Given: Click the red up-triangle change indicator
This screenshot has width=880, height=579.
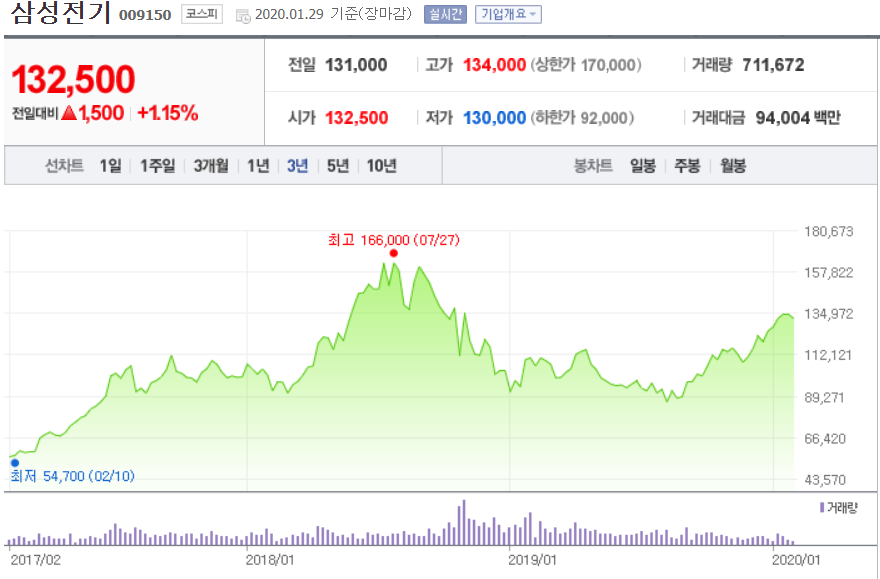Looking at the screenshot, I should (x=69, y=113).
